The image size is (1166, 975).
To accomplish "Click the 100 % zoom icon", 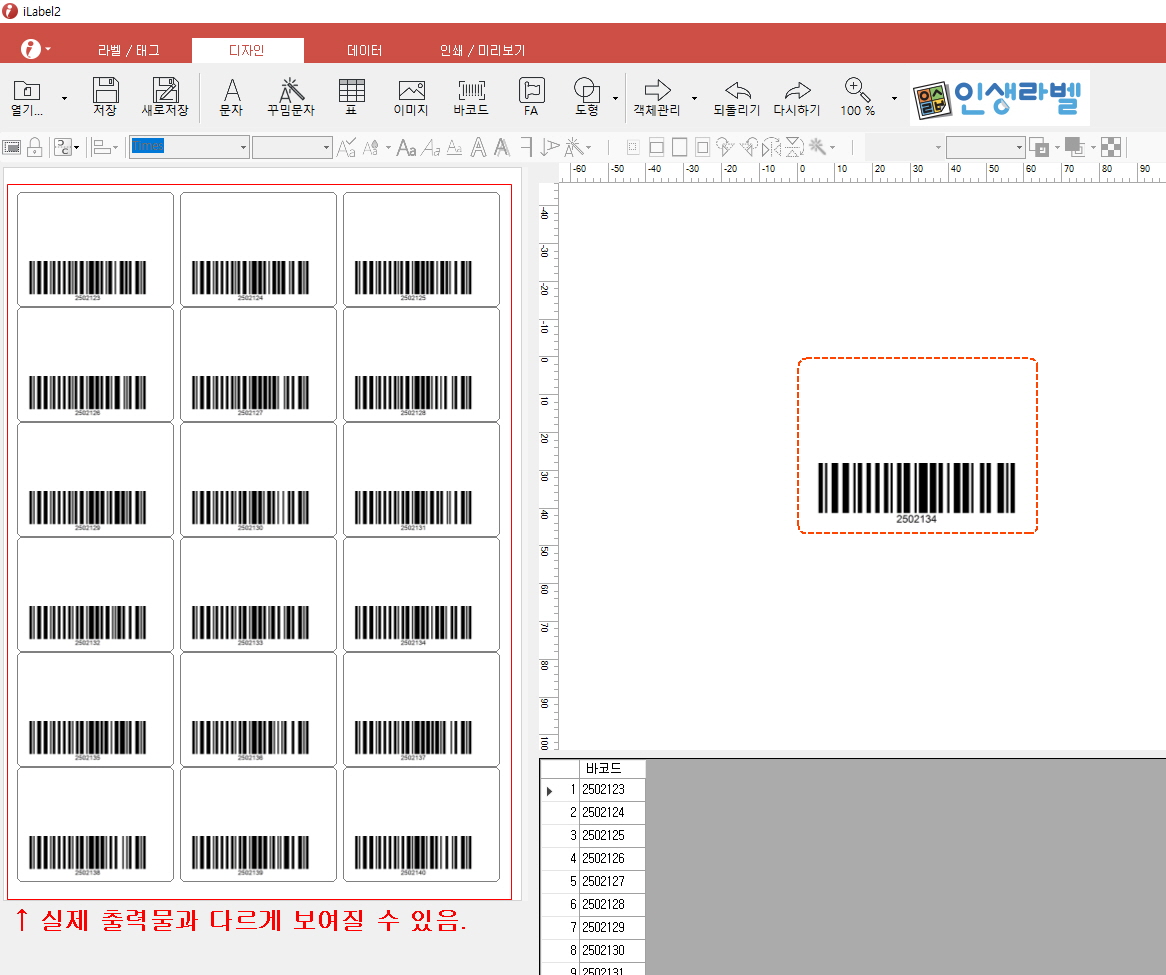I will point(857,98).
